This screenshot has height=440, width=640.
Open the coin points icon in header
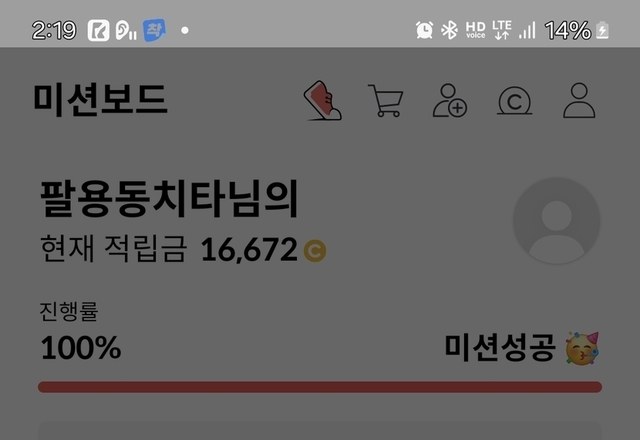pos(515,101)
